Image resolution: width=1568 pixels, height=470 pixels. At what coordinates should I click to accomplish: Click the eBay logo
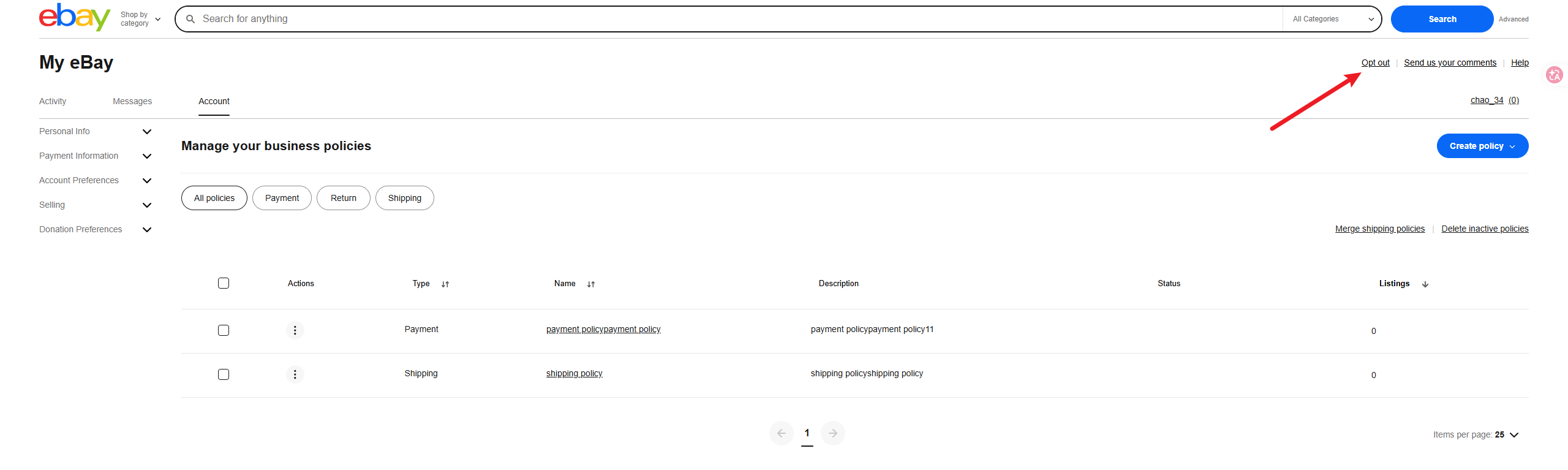pos(74,17)
